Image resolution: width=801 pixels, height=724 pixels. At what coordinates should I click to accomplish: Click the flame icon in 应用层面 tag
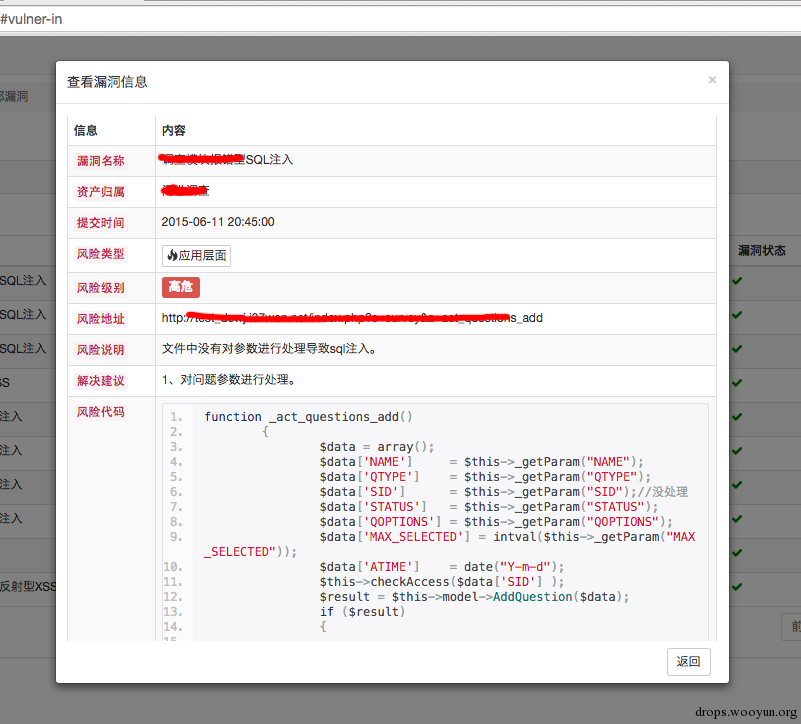(x=173, y=255)
